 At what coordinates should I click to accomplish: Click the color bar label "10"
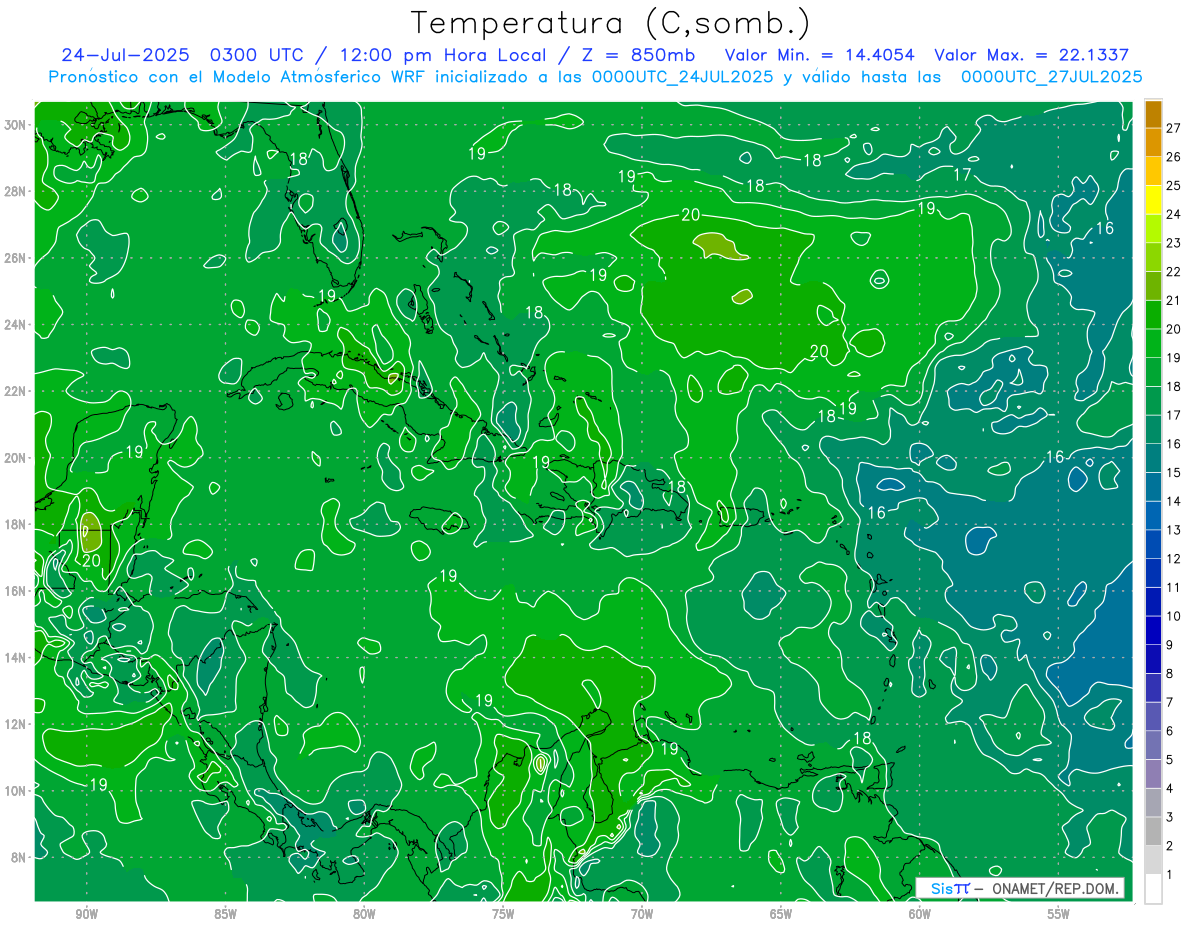[1174, 616]
